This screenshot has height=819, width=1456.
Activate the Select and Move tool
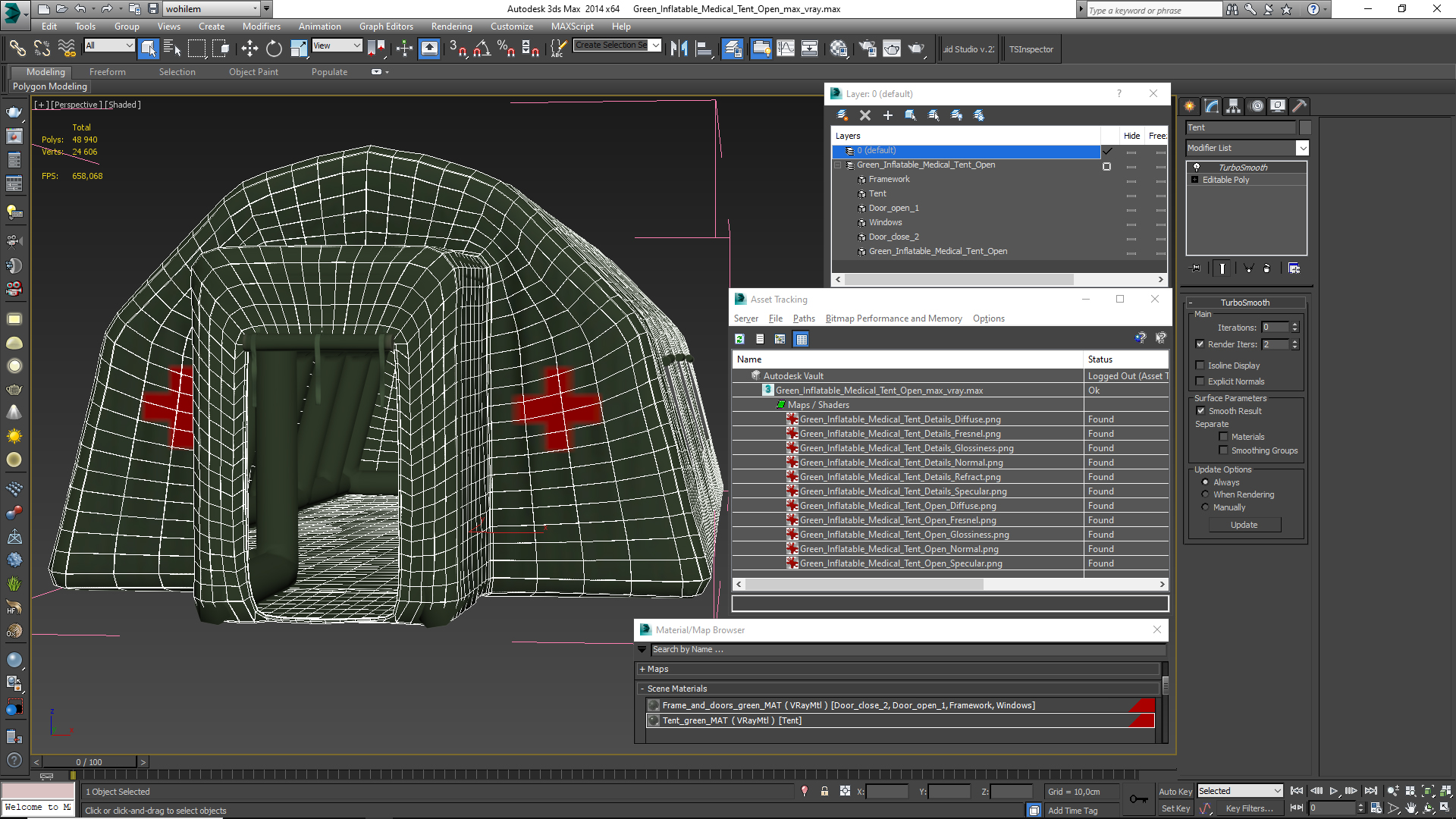point(249,49)
